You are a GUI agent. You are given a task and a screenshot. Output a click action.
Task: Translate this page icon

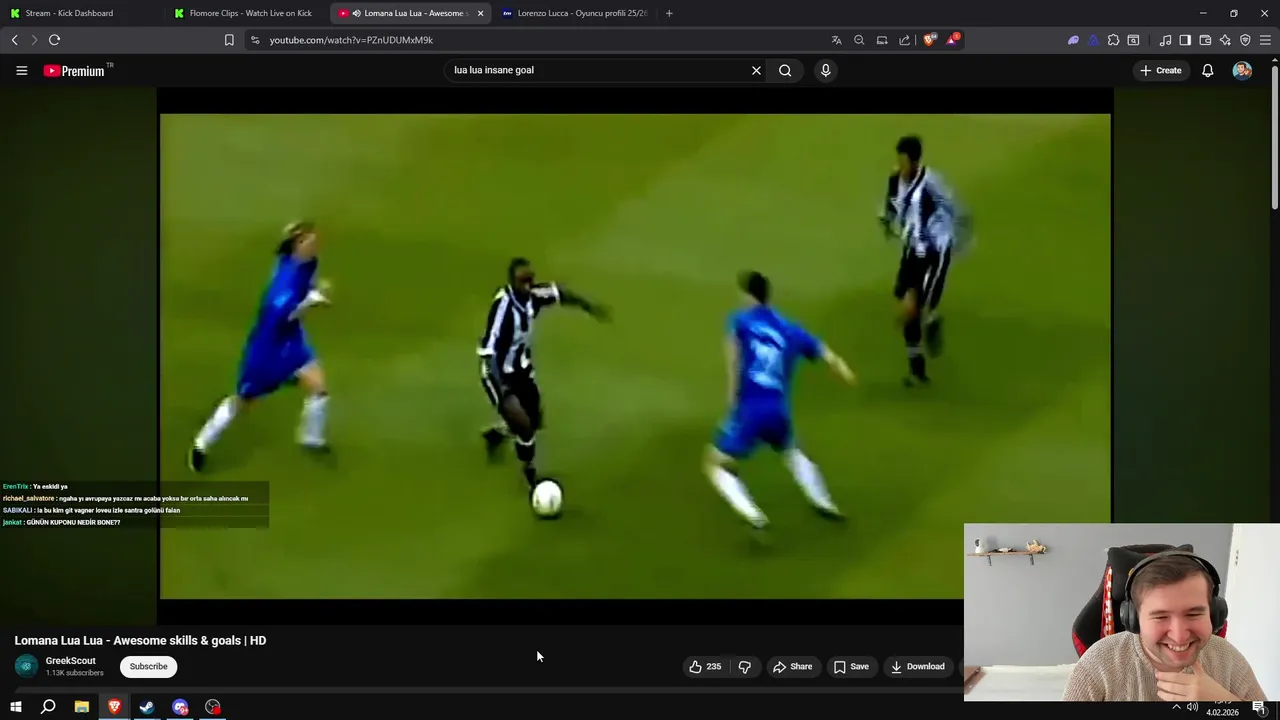pyautogui.click(x=836, y=40)
